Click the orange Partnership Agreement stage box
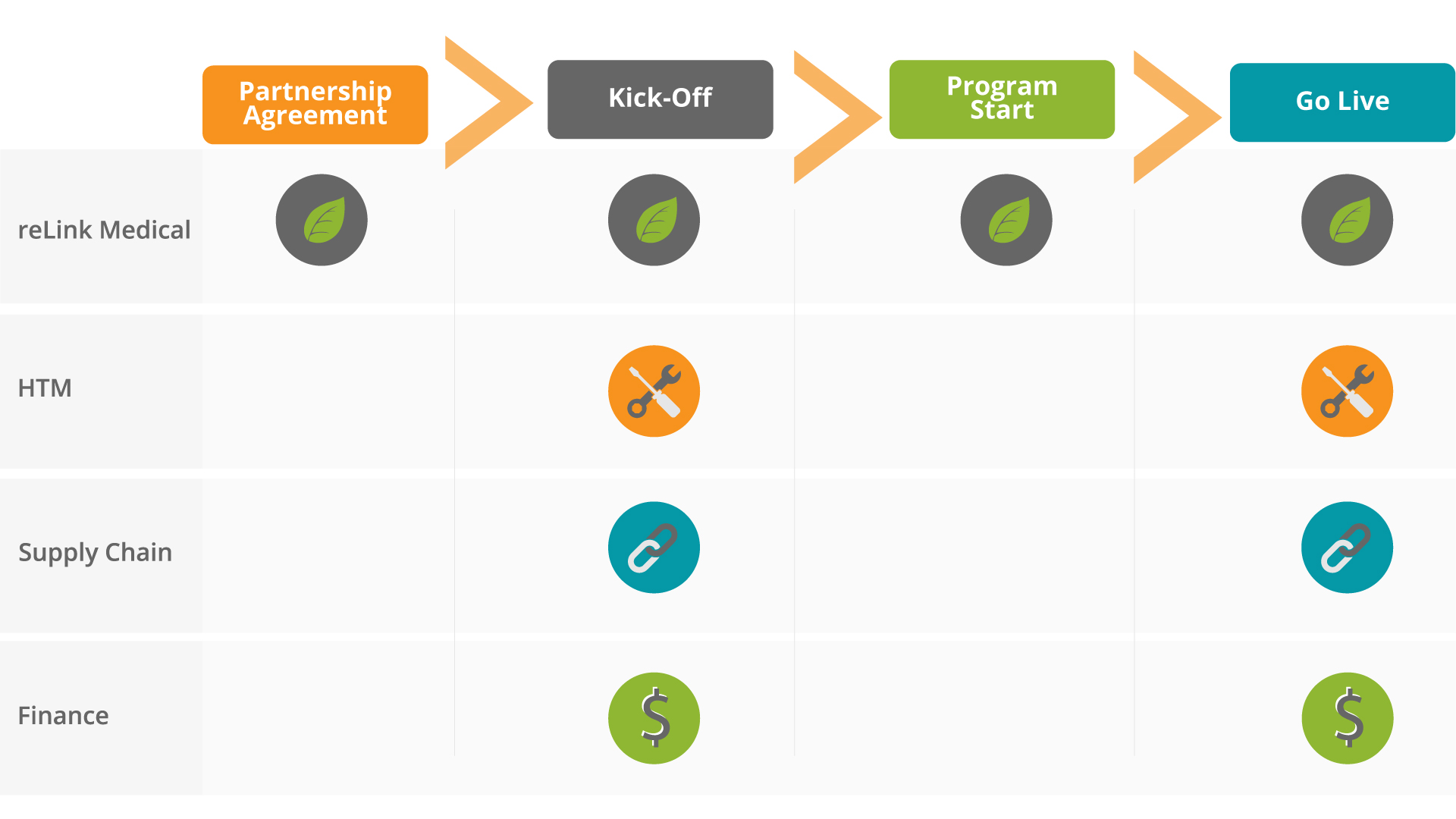Image resolution: width=1456 pixels, height=819 pixels. [x=315, y=105]
